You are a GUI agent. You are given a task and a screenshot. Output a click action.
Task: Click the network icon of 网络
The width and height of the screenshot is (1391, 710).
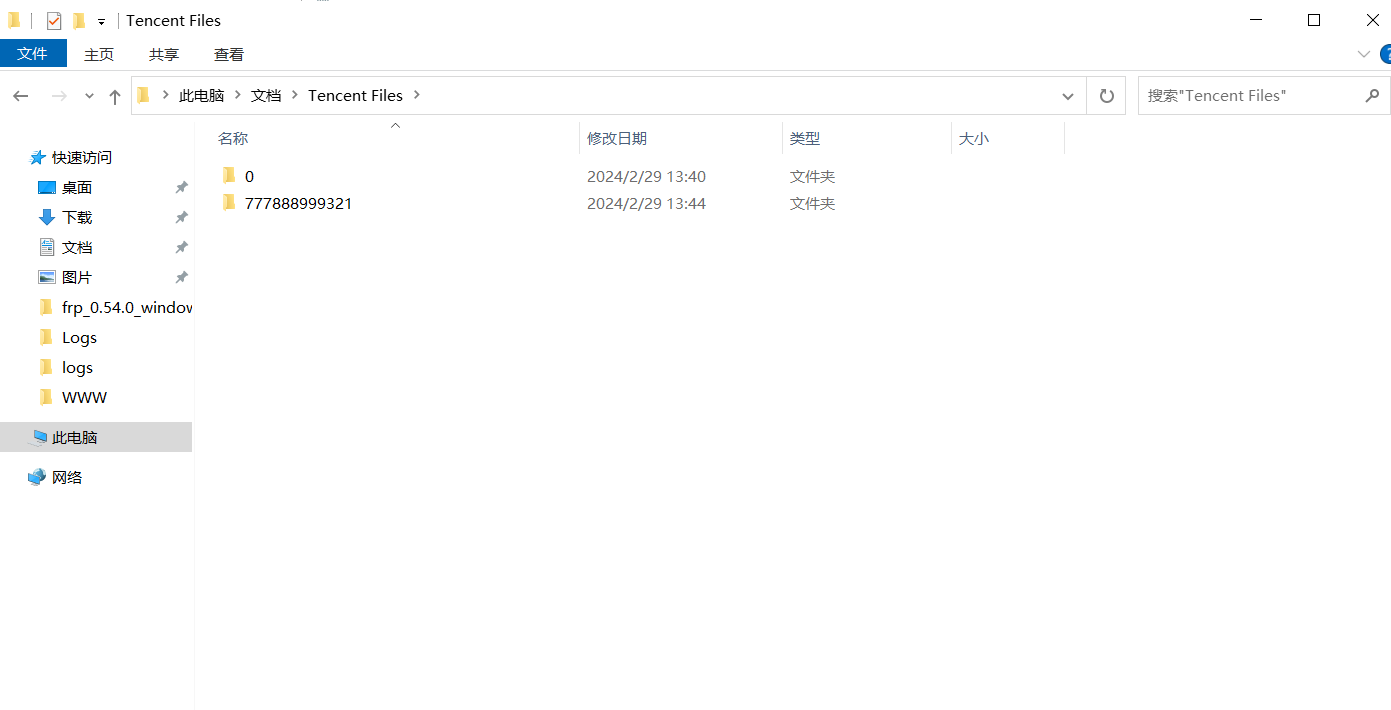[x=37, y=477]
